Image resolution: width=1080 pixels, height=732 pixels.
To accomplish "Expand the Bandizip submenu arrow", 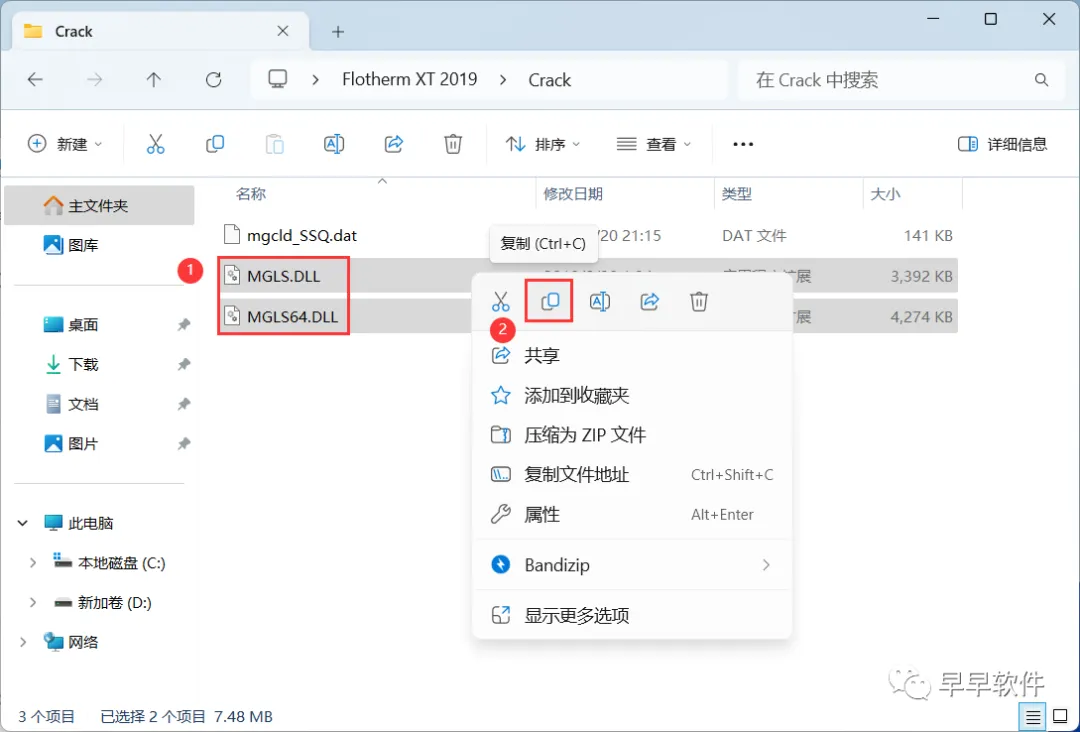I will 766,565.
